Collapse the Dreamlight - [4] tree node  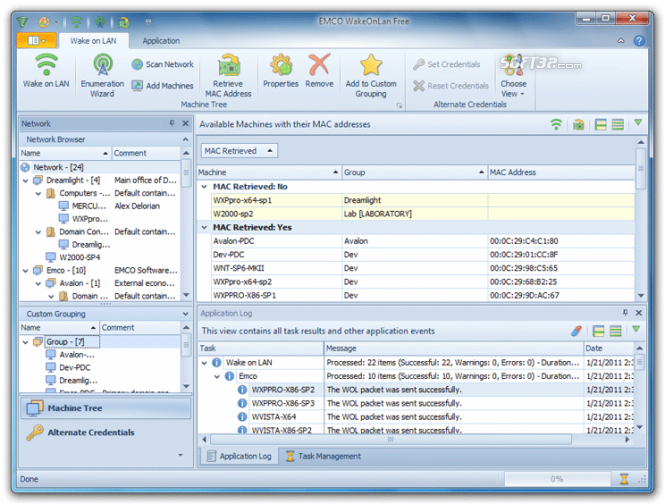tap(25, 181)
